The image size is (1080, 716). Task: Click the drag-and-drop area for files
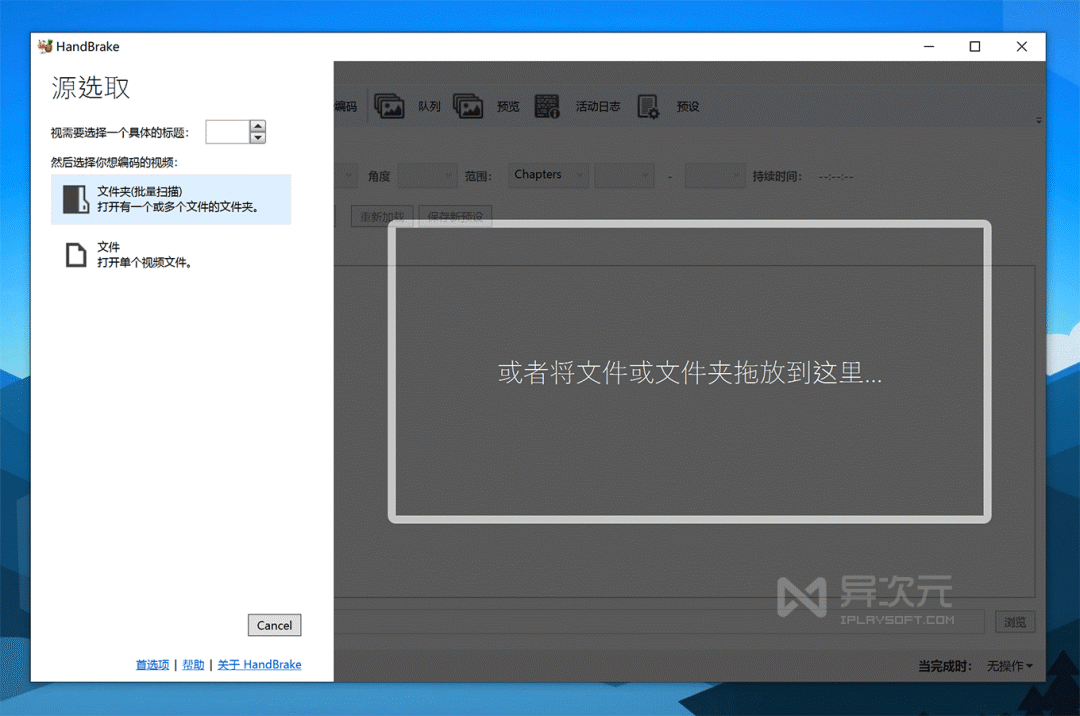(x=689, y=374)
